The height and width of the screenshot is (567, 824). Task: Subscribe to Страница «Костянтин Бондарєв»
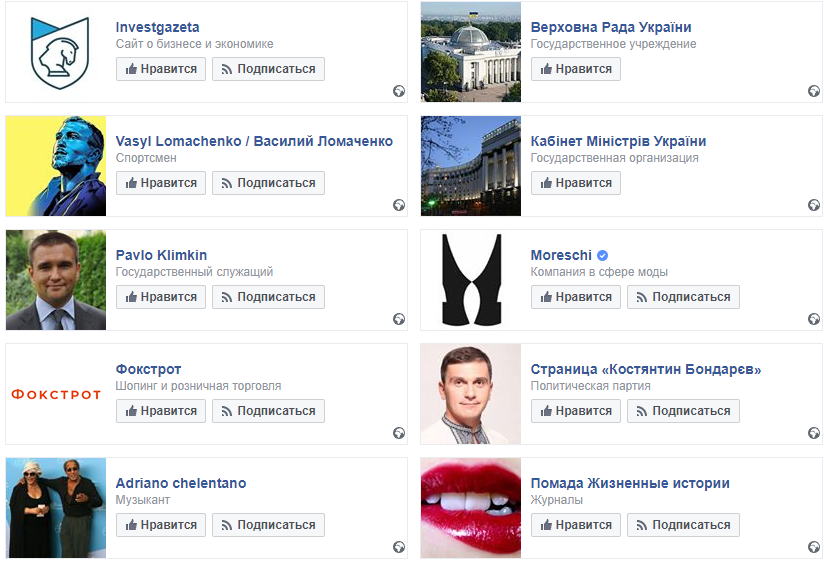(683, 411)
